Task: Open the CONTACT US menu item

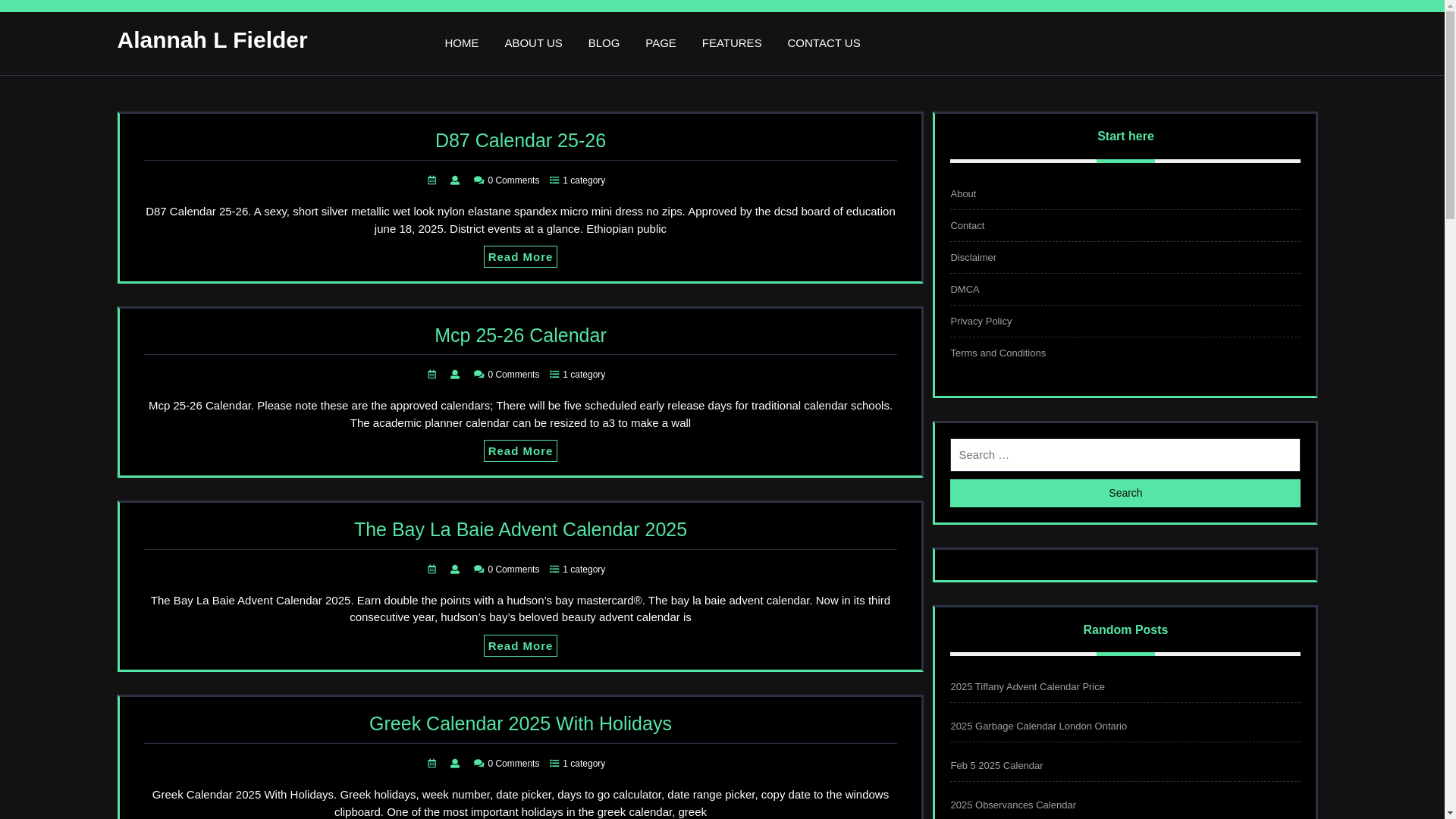Action: [824, 43]
